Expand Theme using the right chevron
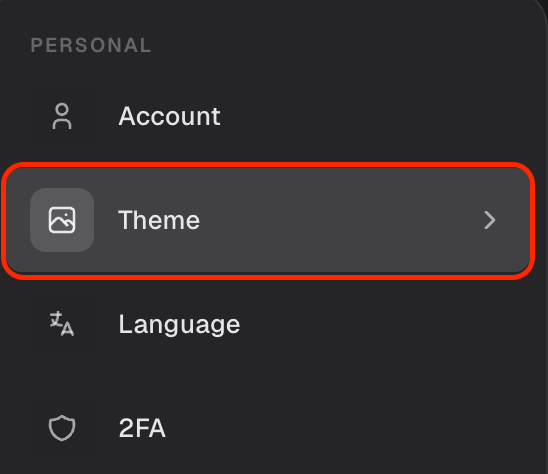The width and height of the screenshot is (548, 474). 490,220
